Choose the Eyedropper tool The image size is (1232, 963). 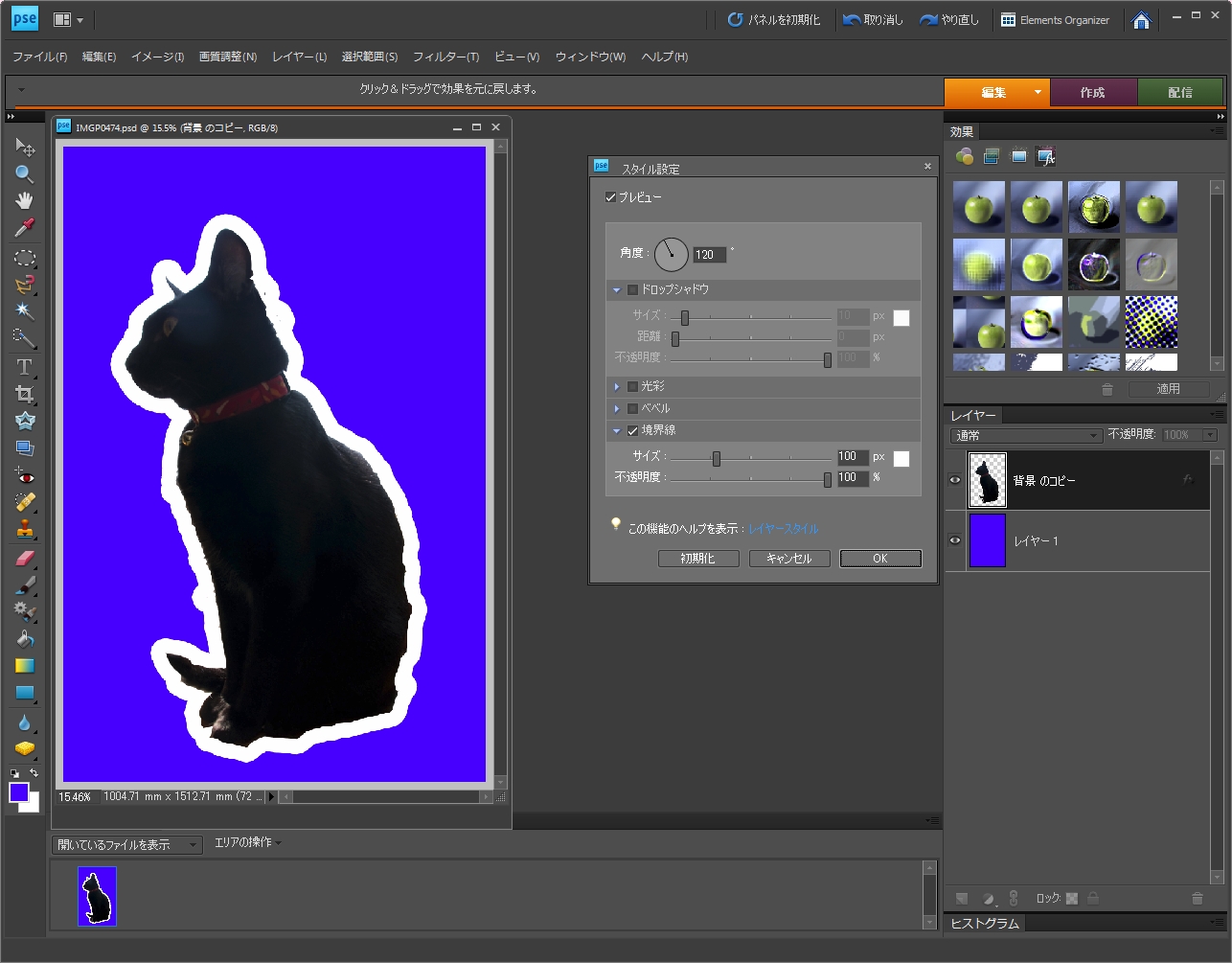click(x=25, y=227)
